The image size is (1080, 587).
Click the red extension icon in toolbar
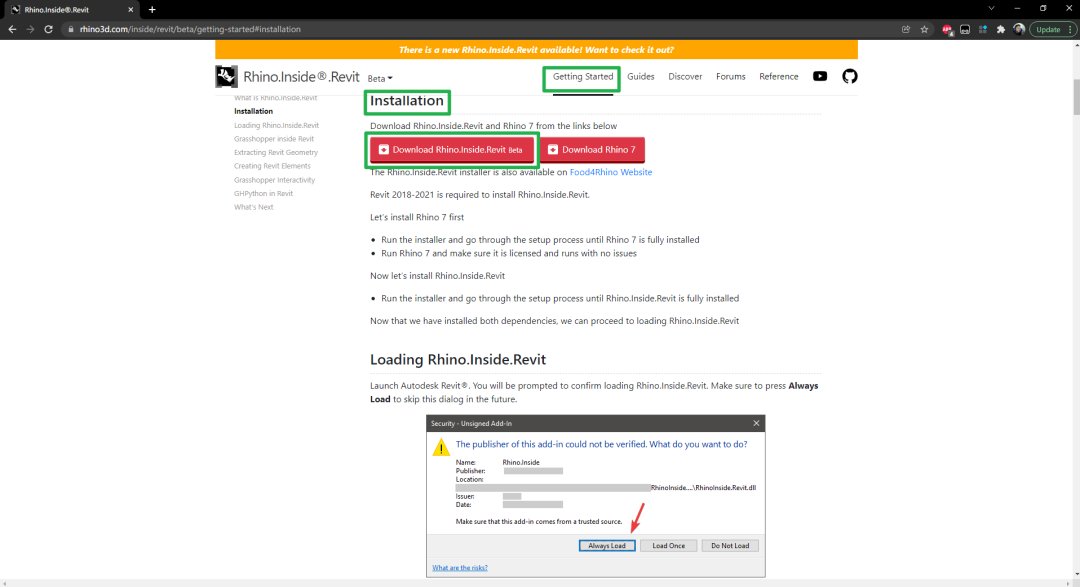pos(947,30)
